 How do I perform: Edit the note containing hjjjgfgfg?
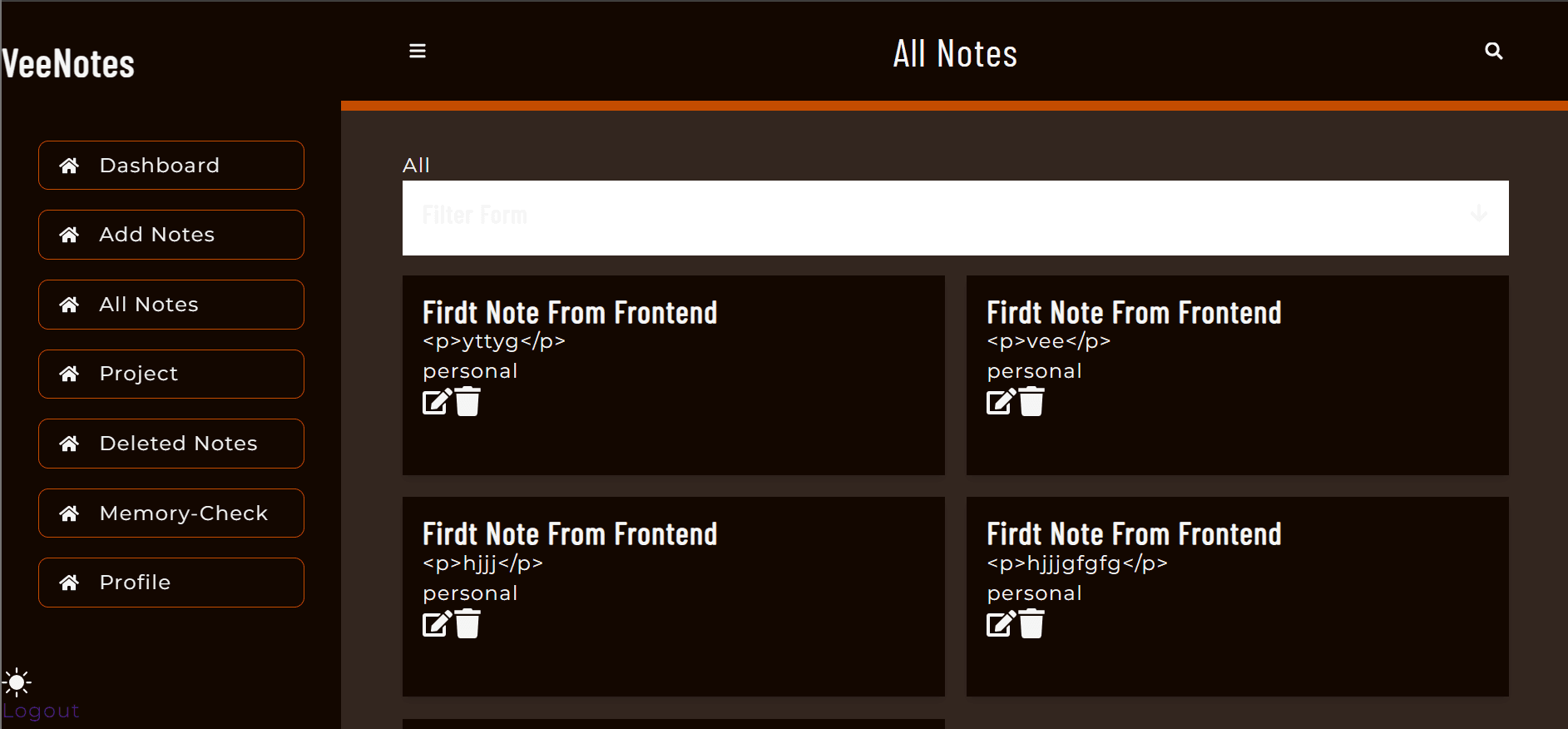[x=1001, y=624]
